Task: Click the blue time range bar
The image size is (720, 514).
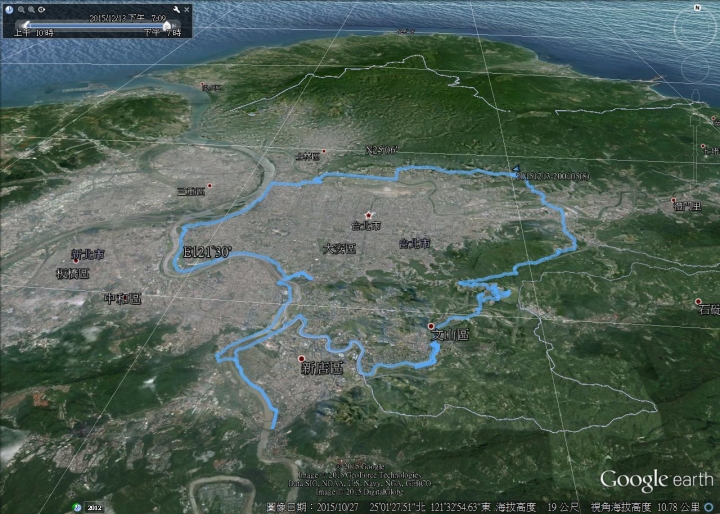Action: [97, 26]
